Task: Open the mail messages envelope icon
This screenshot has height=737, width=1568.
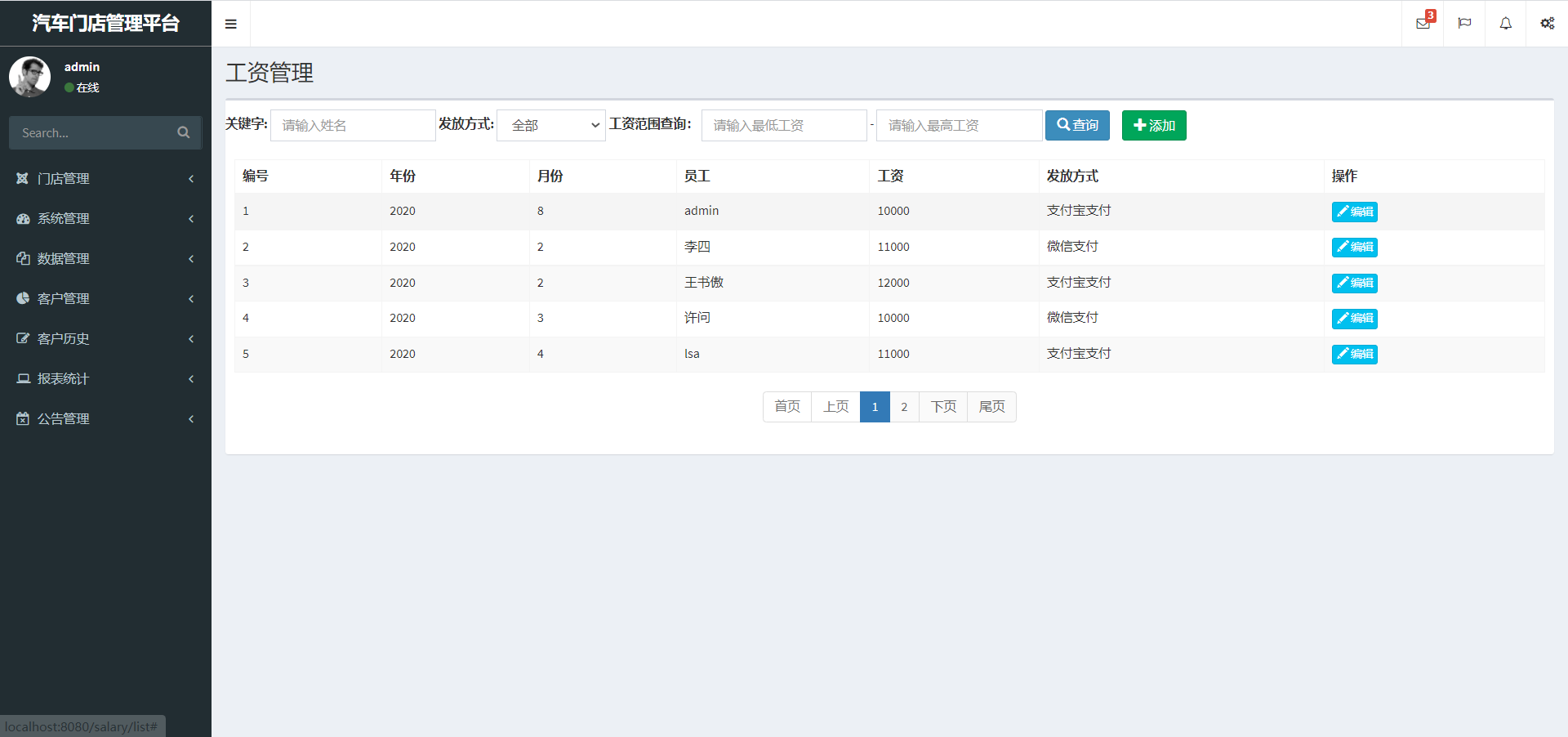Action: pos(1423,24)
